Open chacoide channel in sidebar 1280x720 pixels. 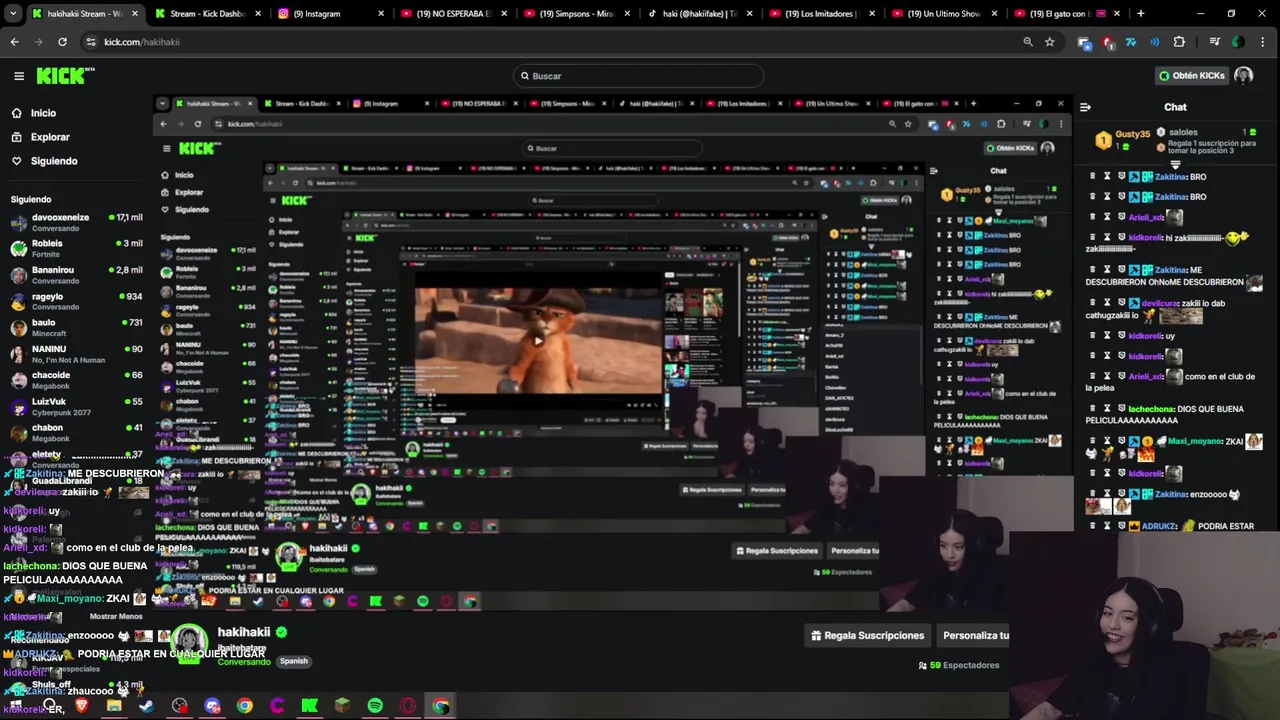pyautogui.click(x=78, y=380)
